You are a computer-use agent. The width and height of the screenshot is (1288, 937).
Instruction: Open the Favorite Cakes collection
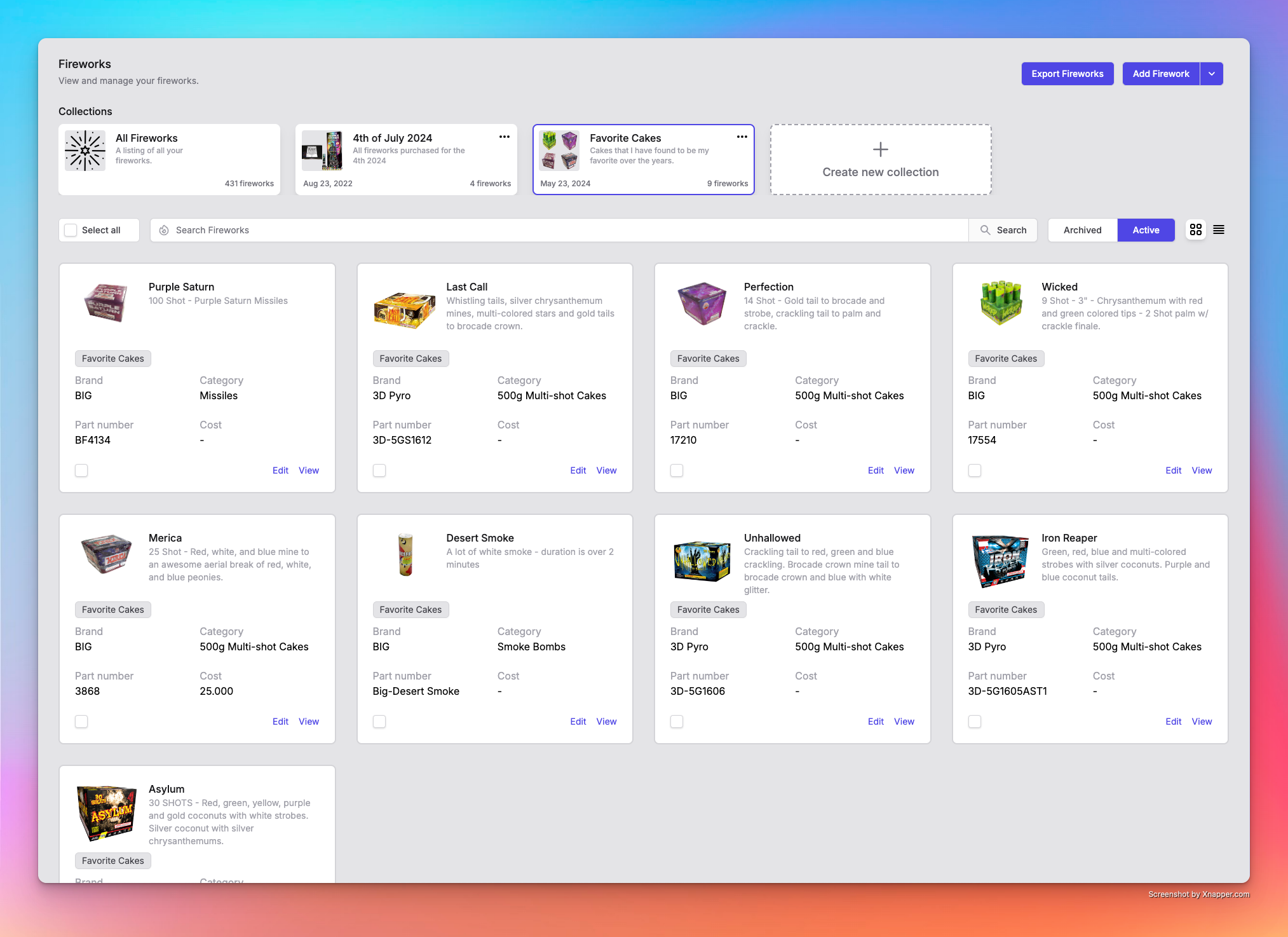click(x=644, y=160)
